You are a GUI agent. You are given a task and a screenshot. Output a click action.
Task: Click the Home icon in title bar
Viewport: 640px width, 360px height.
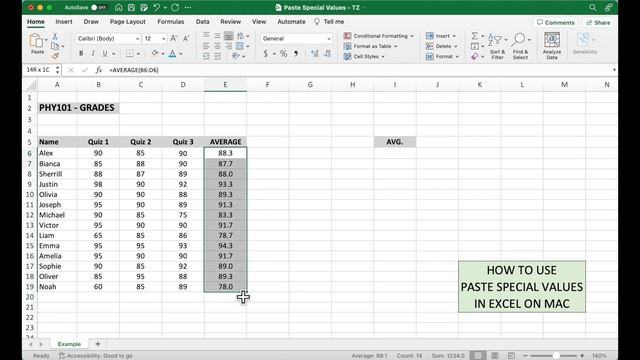[x=118, y=7]
